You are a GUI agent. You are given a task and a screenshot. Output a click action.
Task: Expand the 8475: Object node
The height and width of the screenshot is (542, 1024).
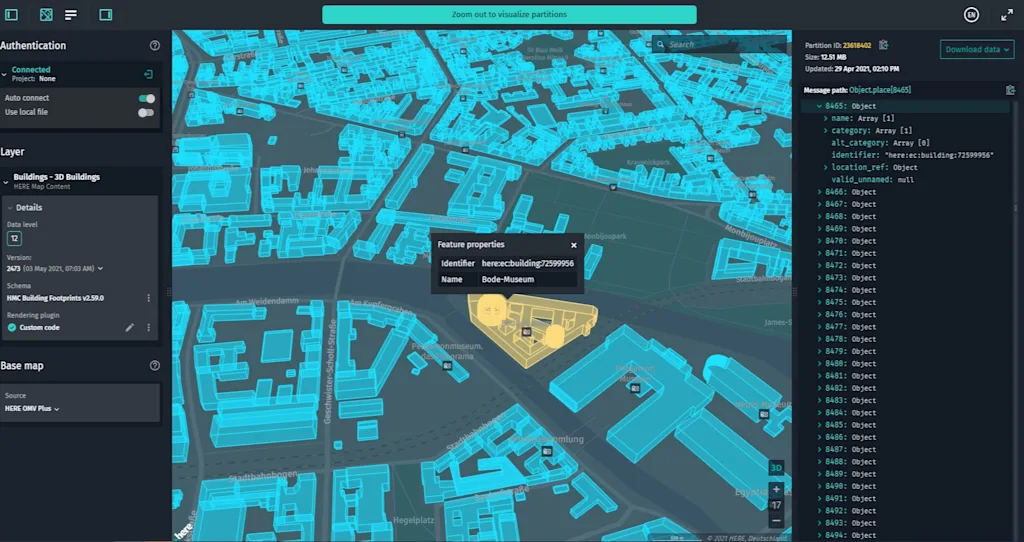point(820,302)
